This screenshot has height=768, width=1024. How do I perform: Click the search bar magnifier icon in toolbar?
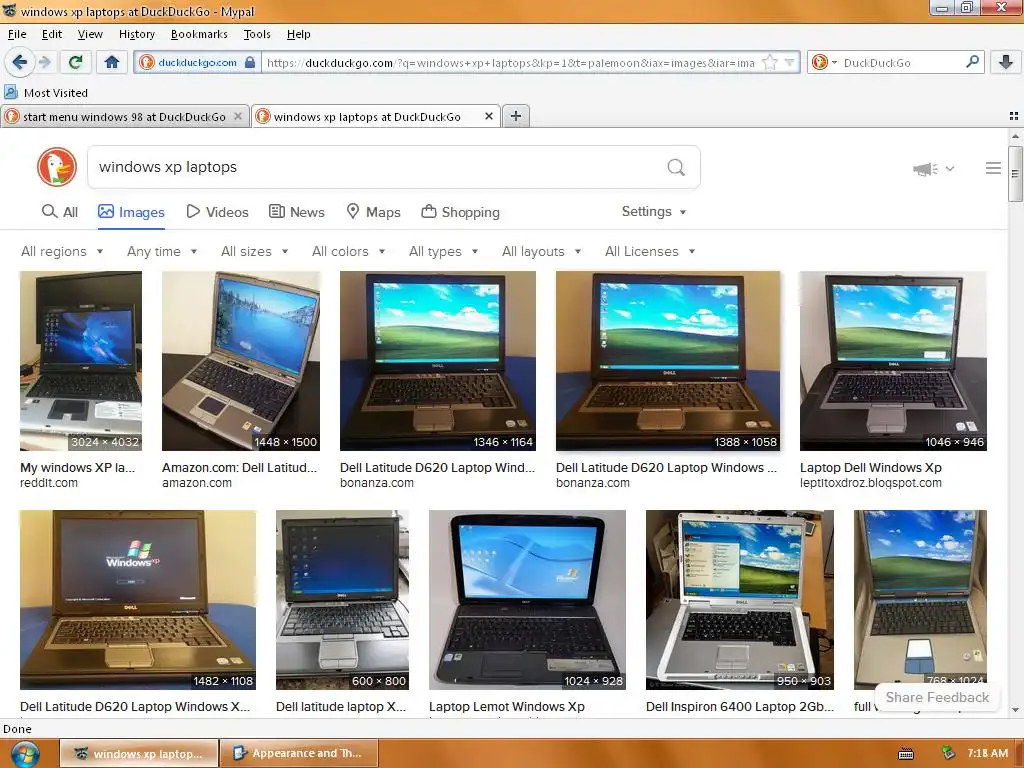click(x=972, y=62)
